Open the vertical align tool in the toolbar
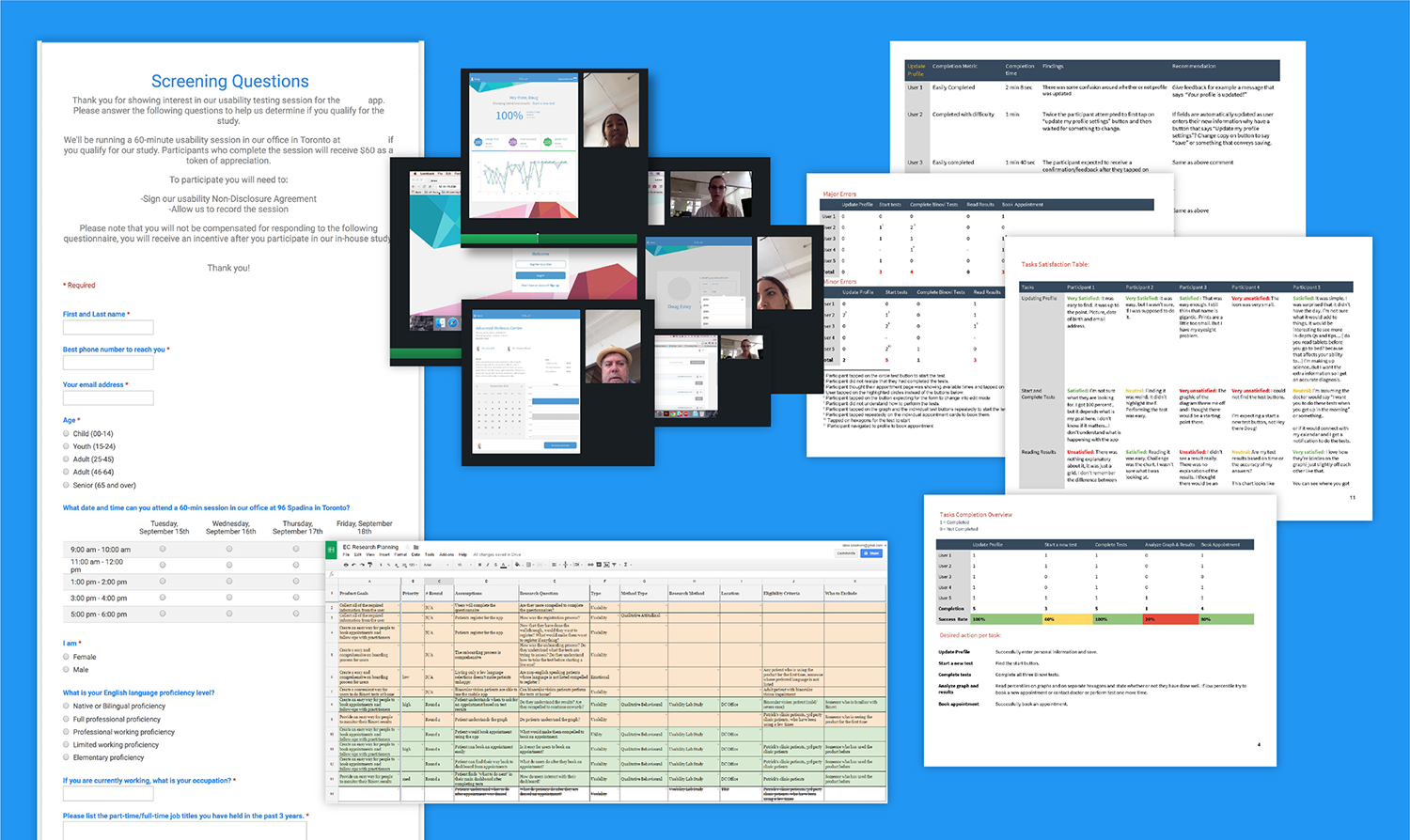1410x840 pixels. [x=566, y=565]
